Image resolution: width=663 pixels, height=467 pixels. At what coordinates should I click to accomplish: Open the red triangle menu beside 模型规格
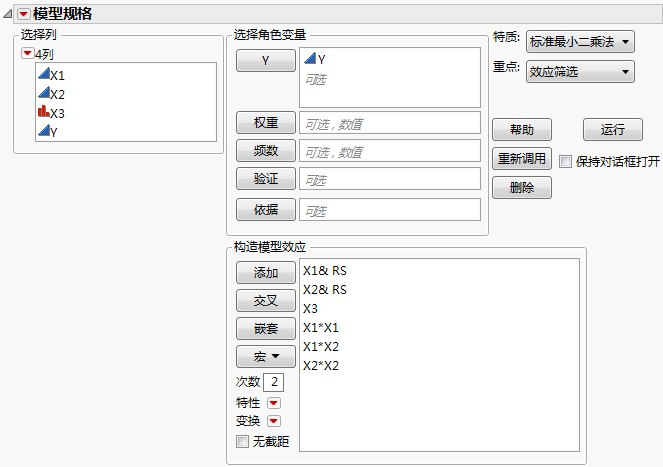pos(24,14)
